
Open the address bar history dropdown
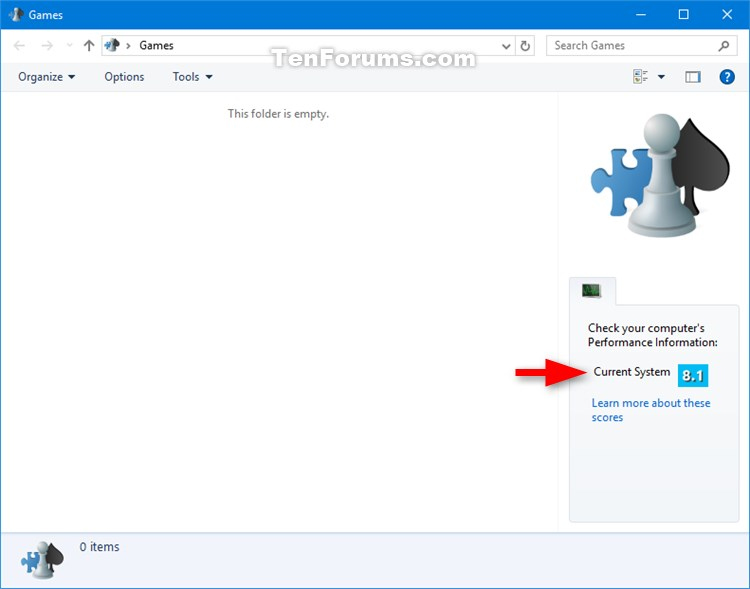[506, 46]
